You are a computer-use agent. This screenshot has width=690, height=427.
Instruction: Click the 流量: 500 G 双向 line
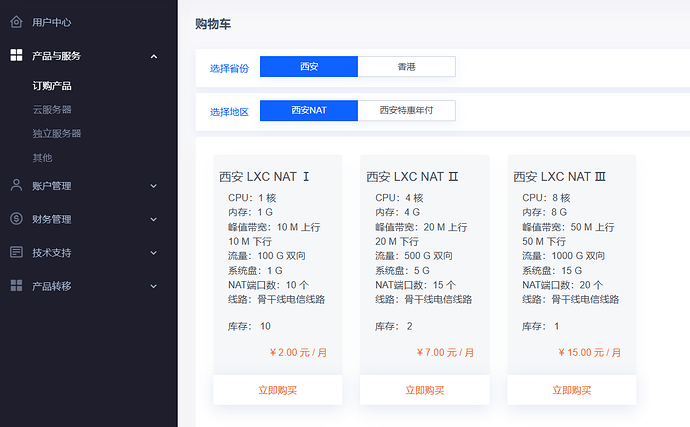[414, 256]
